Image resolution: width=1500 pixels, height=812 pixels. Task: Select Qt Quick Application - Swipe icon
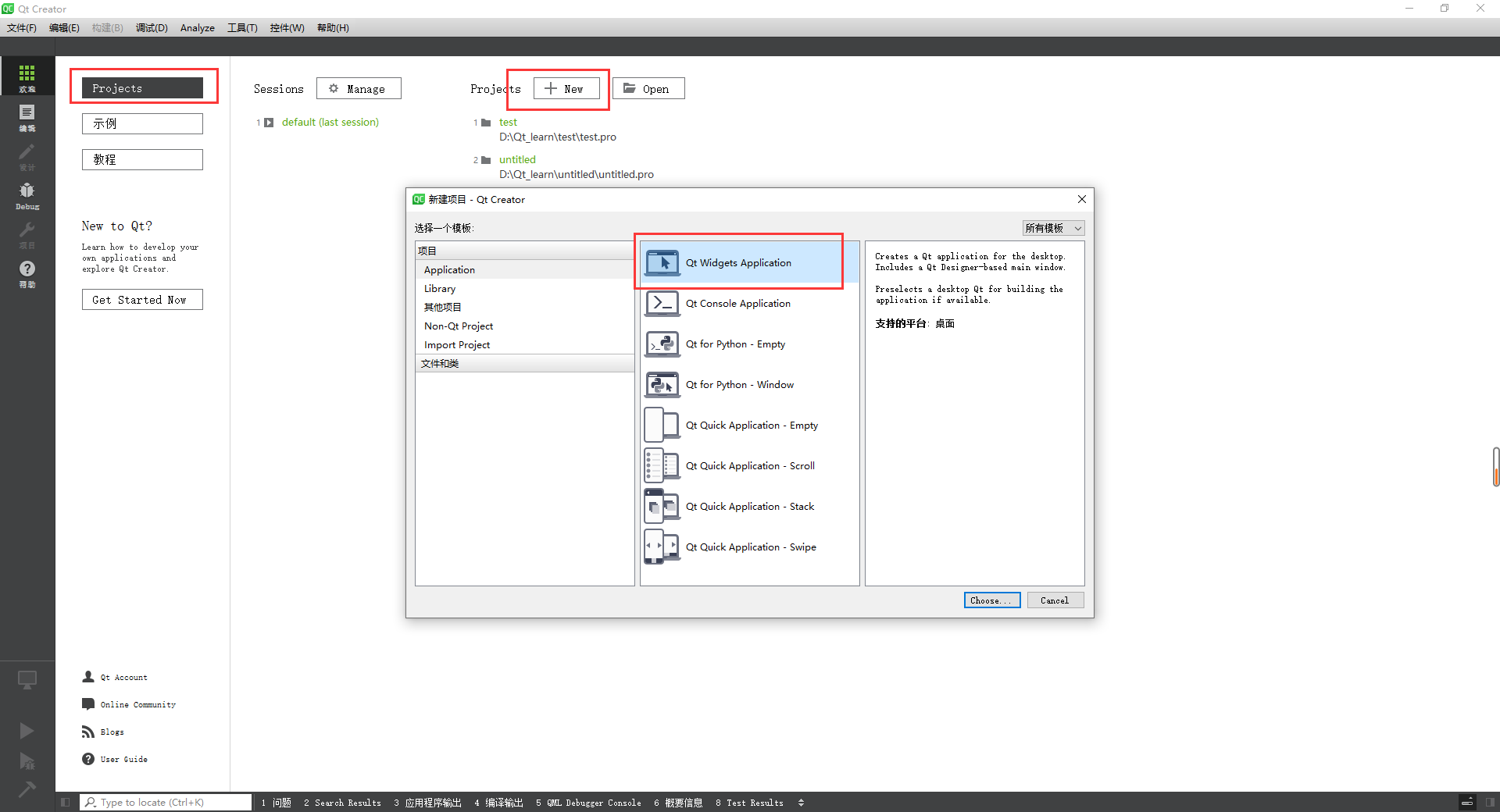(662, 547)
